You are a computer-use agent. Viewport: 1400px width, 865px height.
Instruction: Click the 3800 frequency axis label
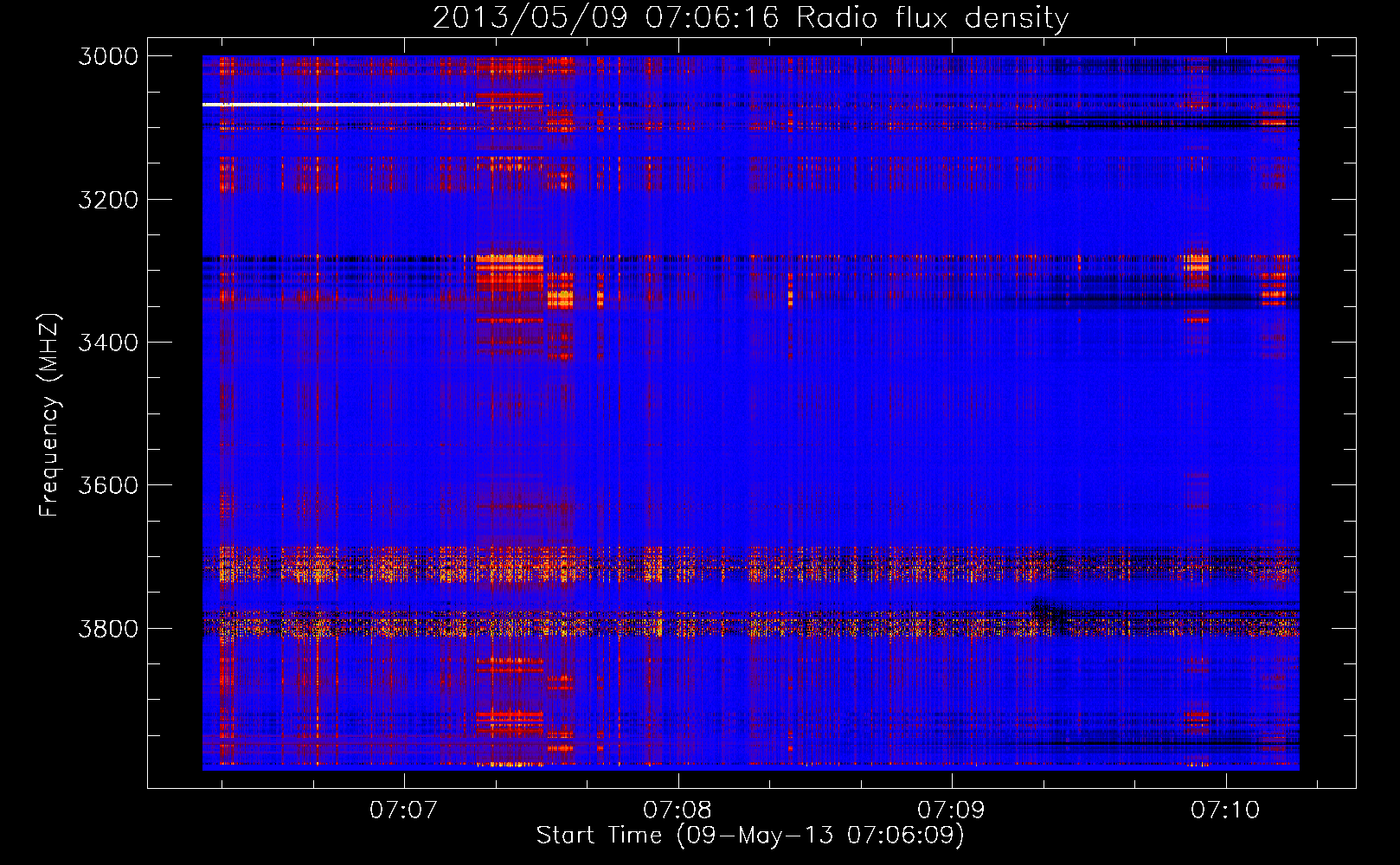108,628
